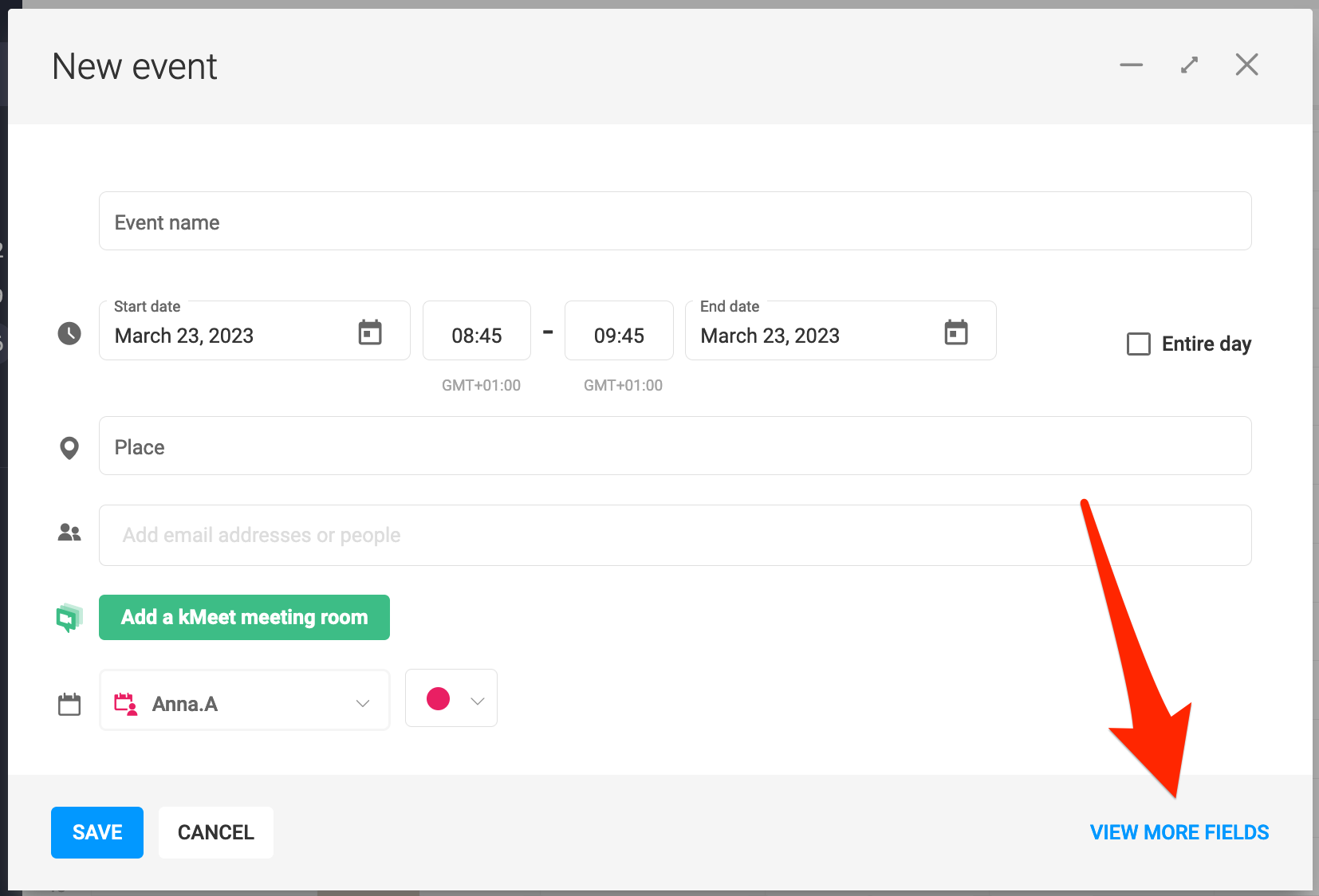The image size is (1319, 896).
Task: Click the attendees people icon
Action: tap(69, 533)
